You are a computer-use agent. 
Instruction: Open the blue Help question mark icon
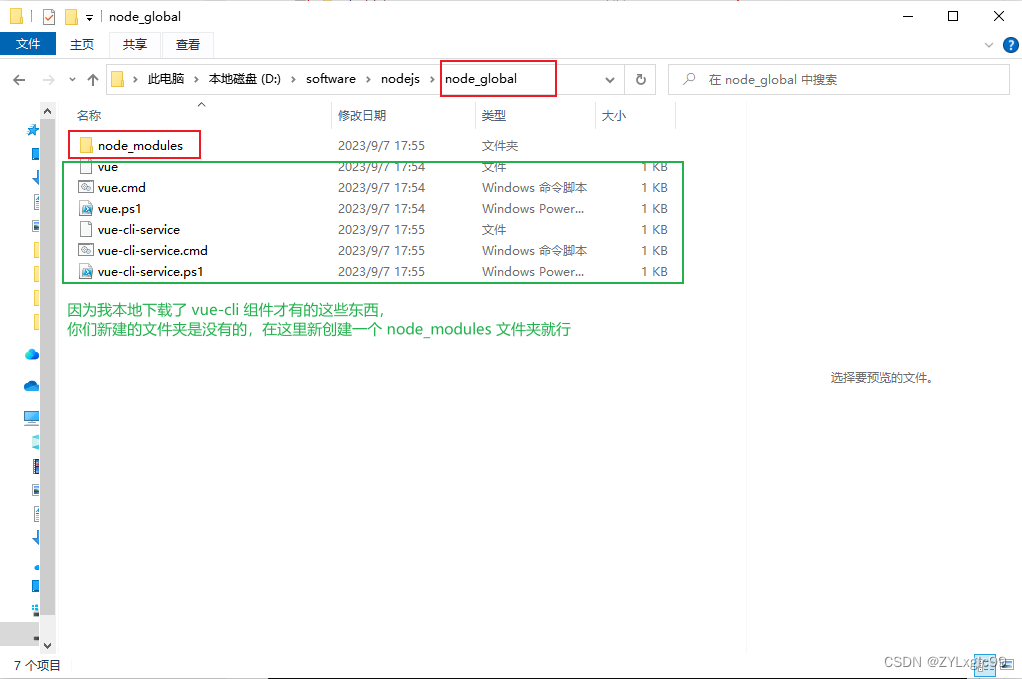pos(1010,45)
